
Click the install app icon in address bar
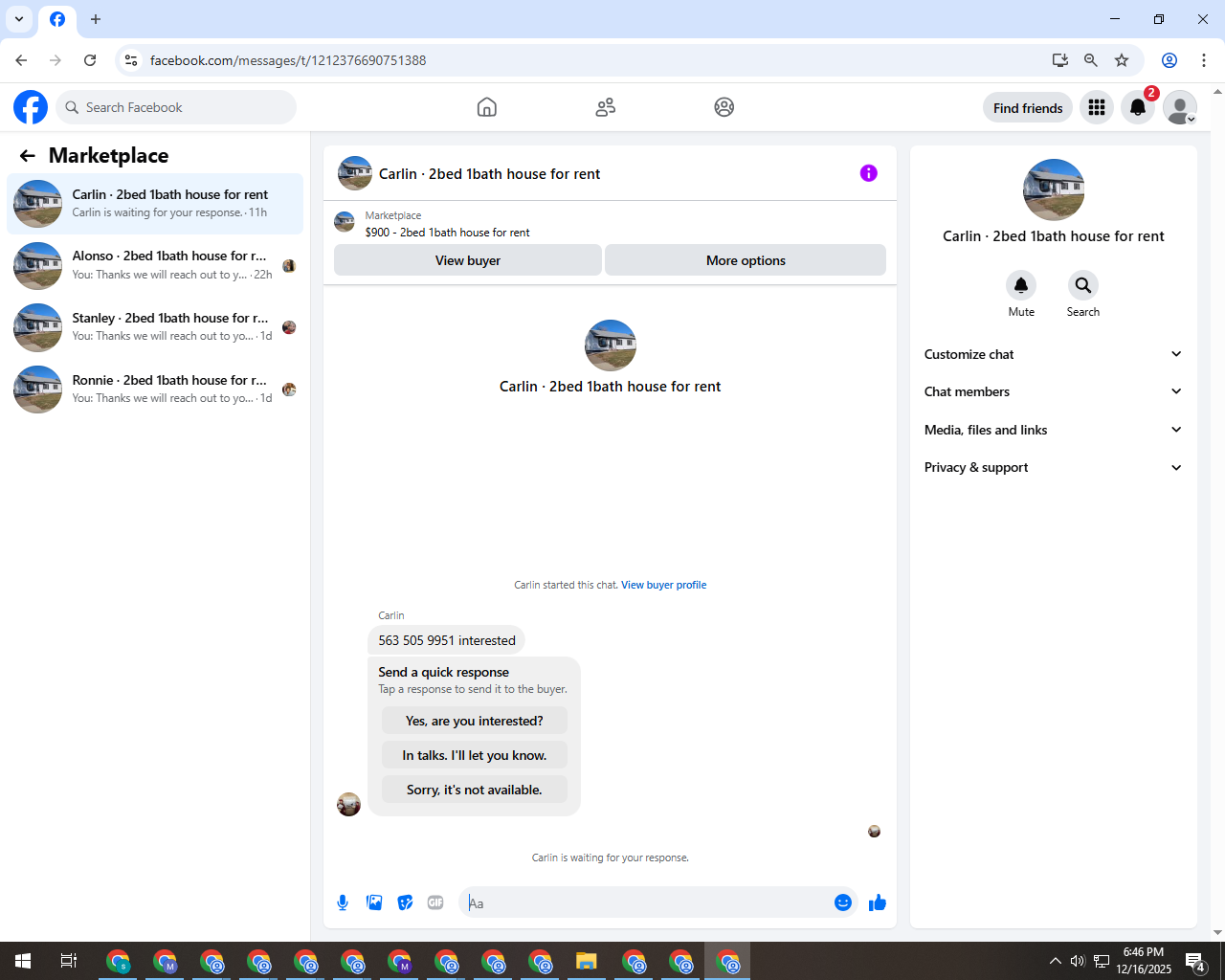tap(1060, 60)
